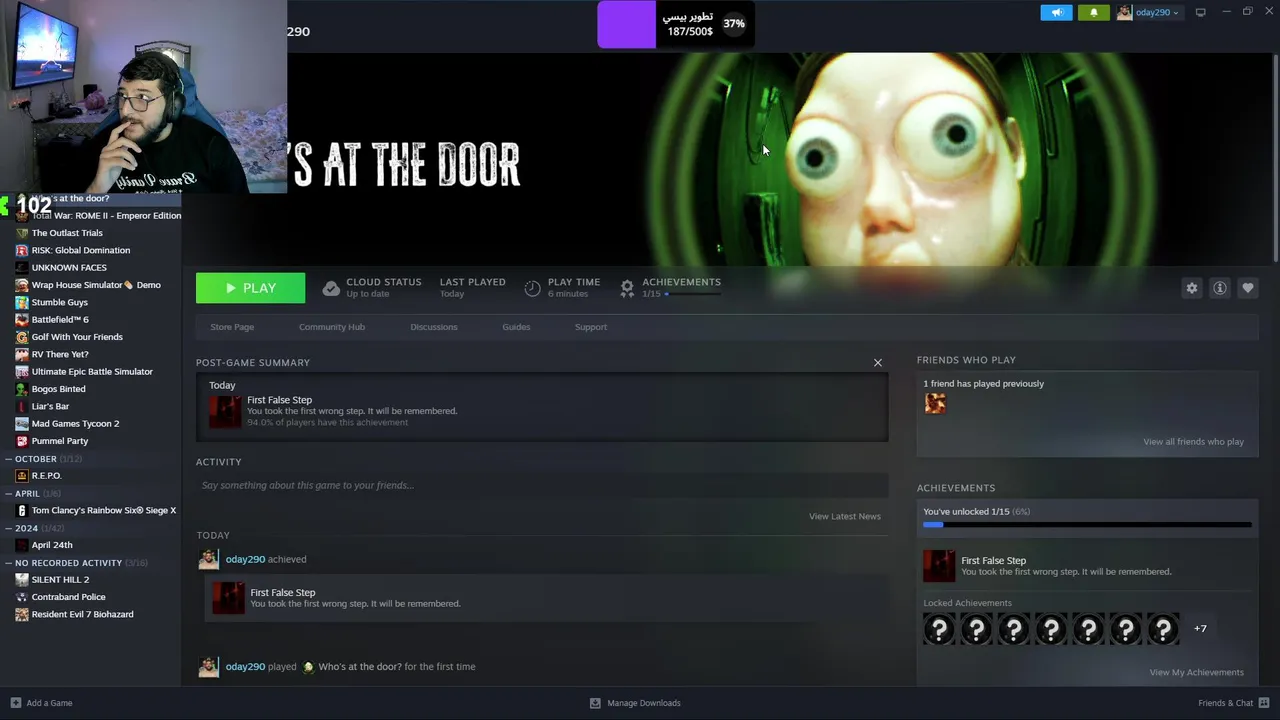Open the oday290 account dropdown
The image size is (1280, 720).
(x=1149, y=12)
